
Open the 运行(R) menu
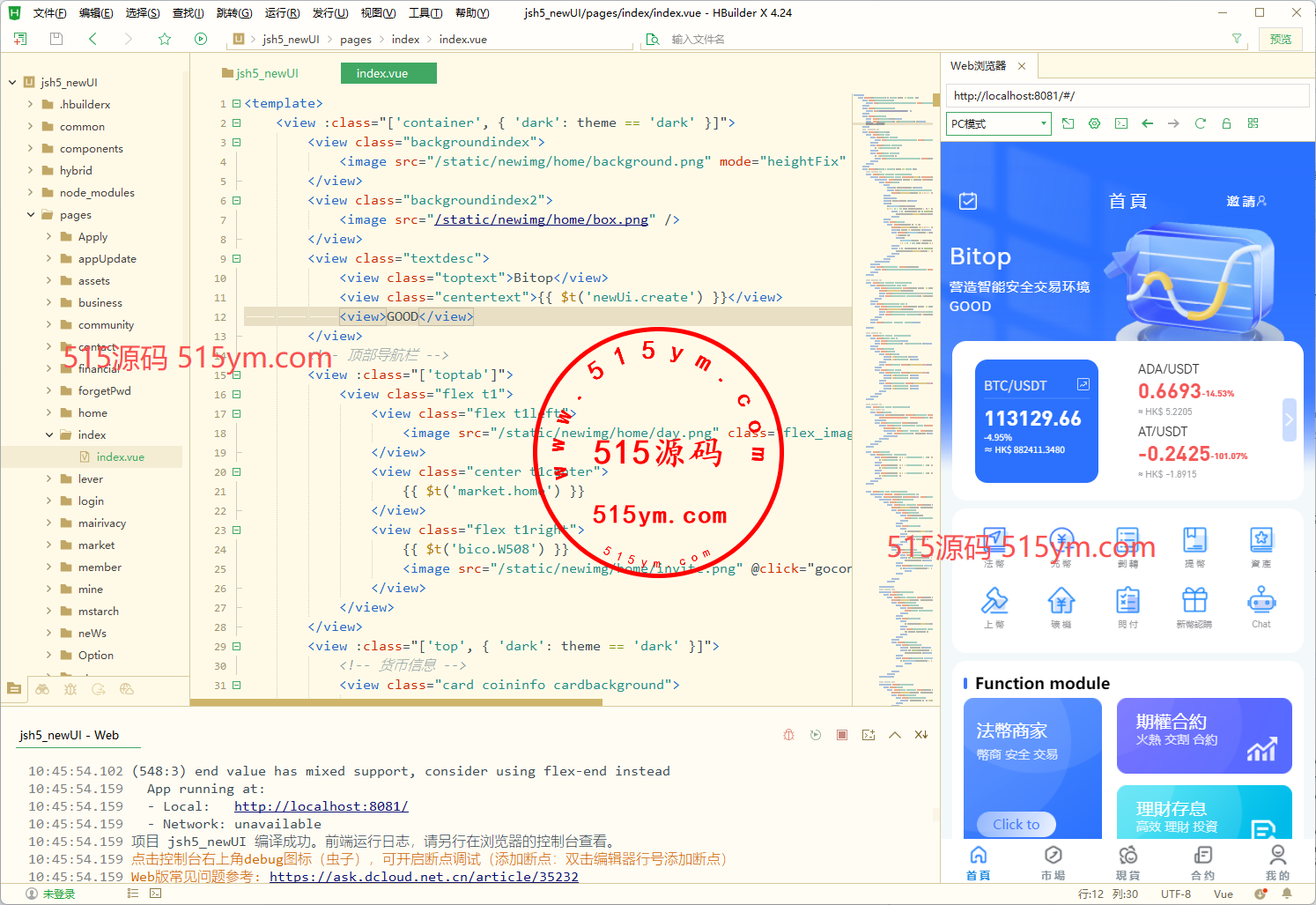point(282,12)
